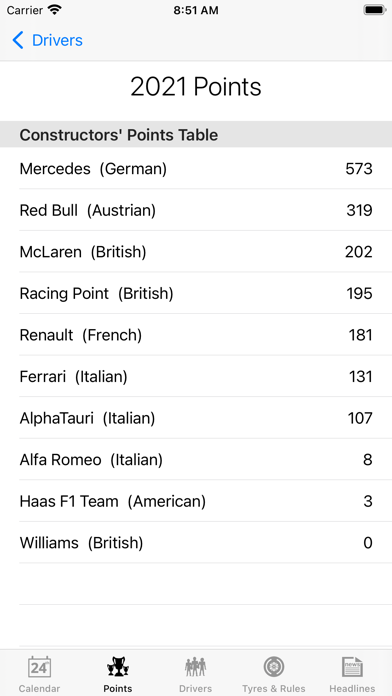The width and height of the screenshot is (392, 696).
Task: Select the Ferrari (Italian) row
Action: coord(196,376)
